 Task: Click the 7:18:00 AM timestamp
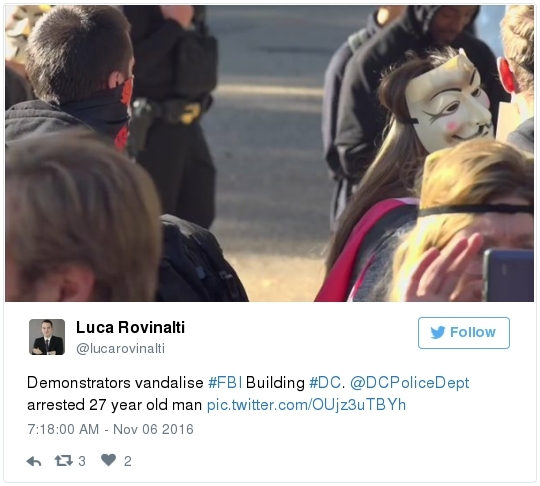[63, 429]
